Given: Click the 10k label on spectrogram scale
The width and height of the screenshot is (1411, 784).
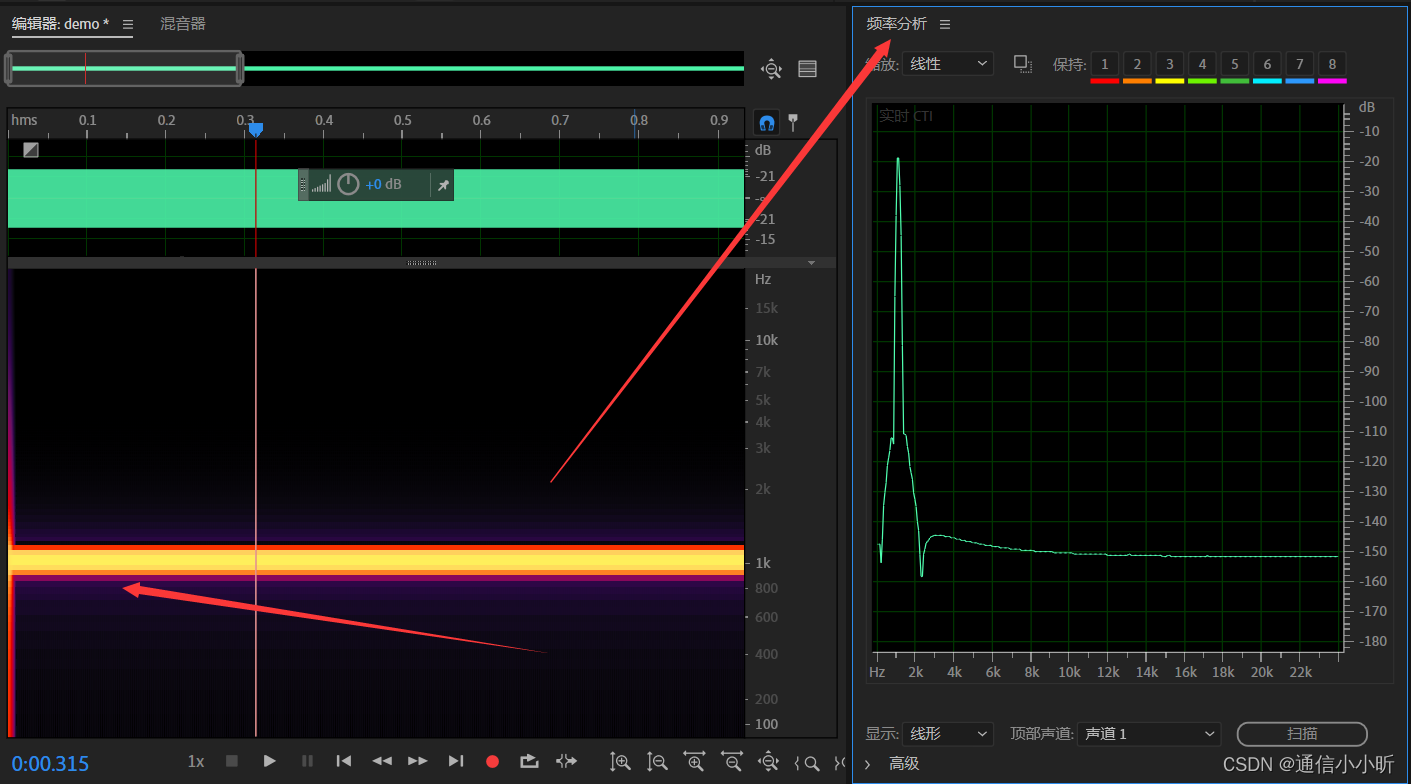Looking at the screenshot, I should click(767, 340).
